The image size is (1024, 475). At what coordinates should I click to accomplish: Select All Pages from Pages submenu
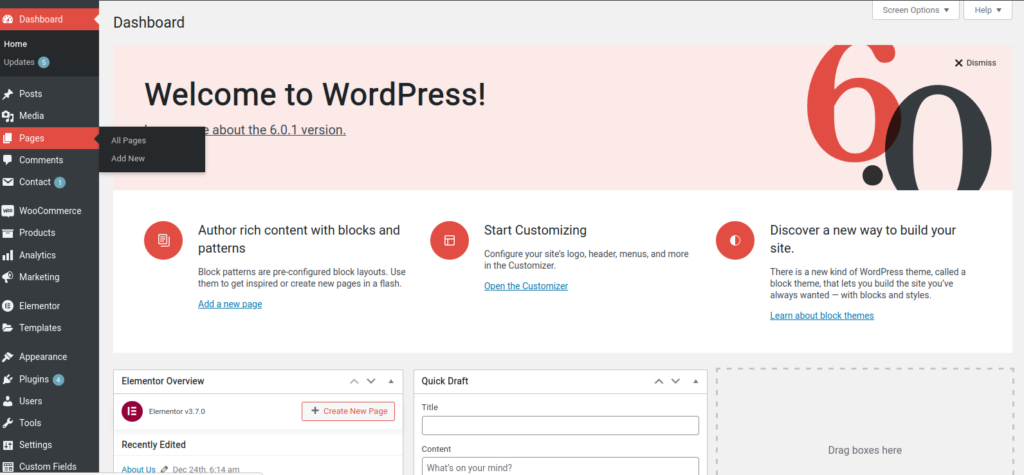tap(128, 140)
